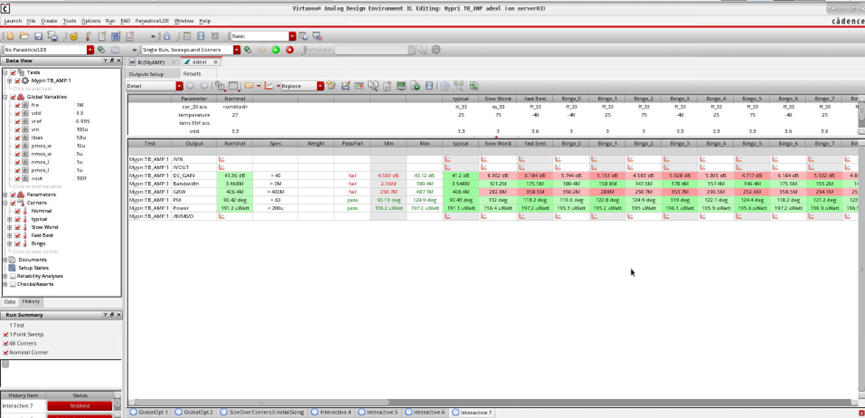Image resolution: width=865 pixels, height=418 pixels.
Task: Open the Launch menu
Action: [13, 21]
